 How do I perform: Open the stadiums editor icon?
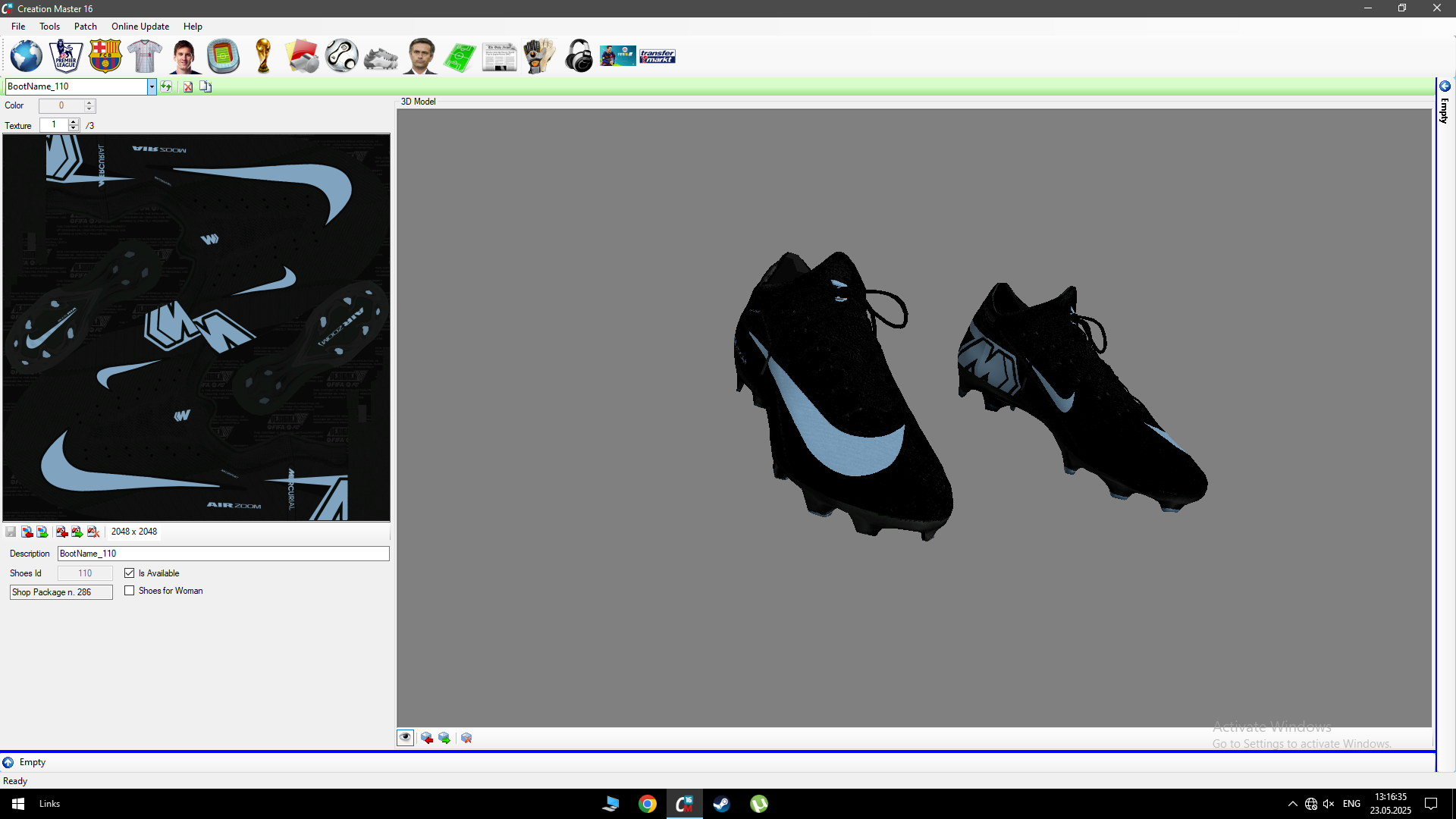224,56
